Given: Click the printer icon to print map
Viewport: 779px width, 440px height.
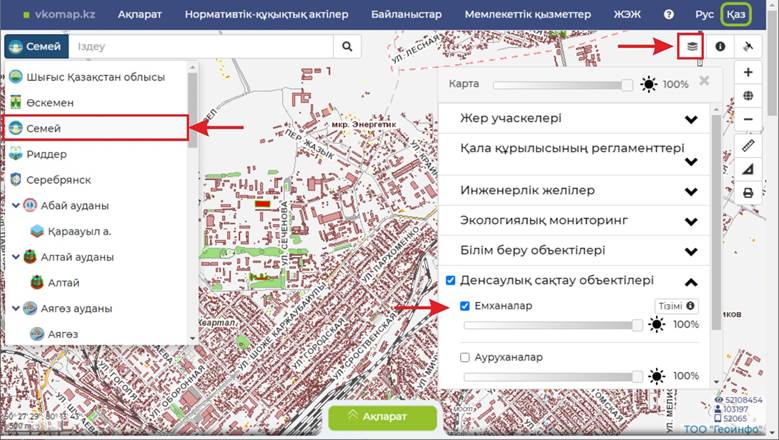Looking at the screenshot, I should (748, 193).
